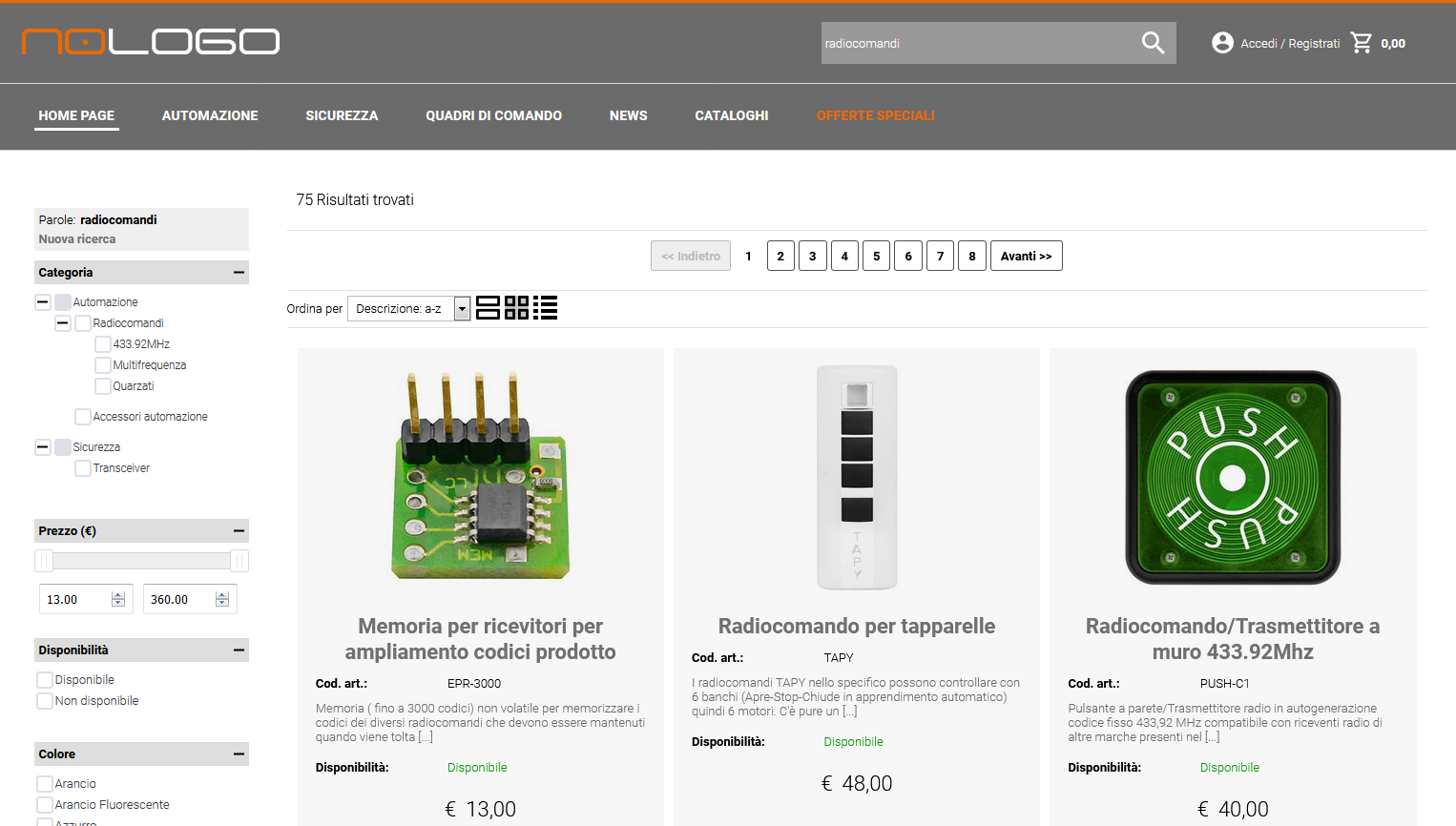Open the shopping cart icon
This screenshot has height=826, width=1456.
coord(1362,43)
